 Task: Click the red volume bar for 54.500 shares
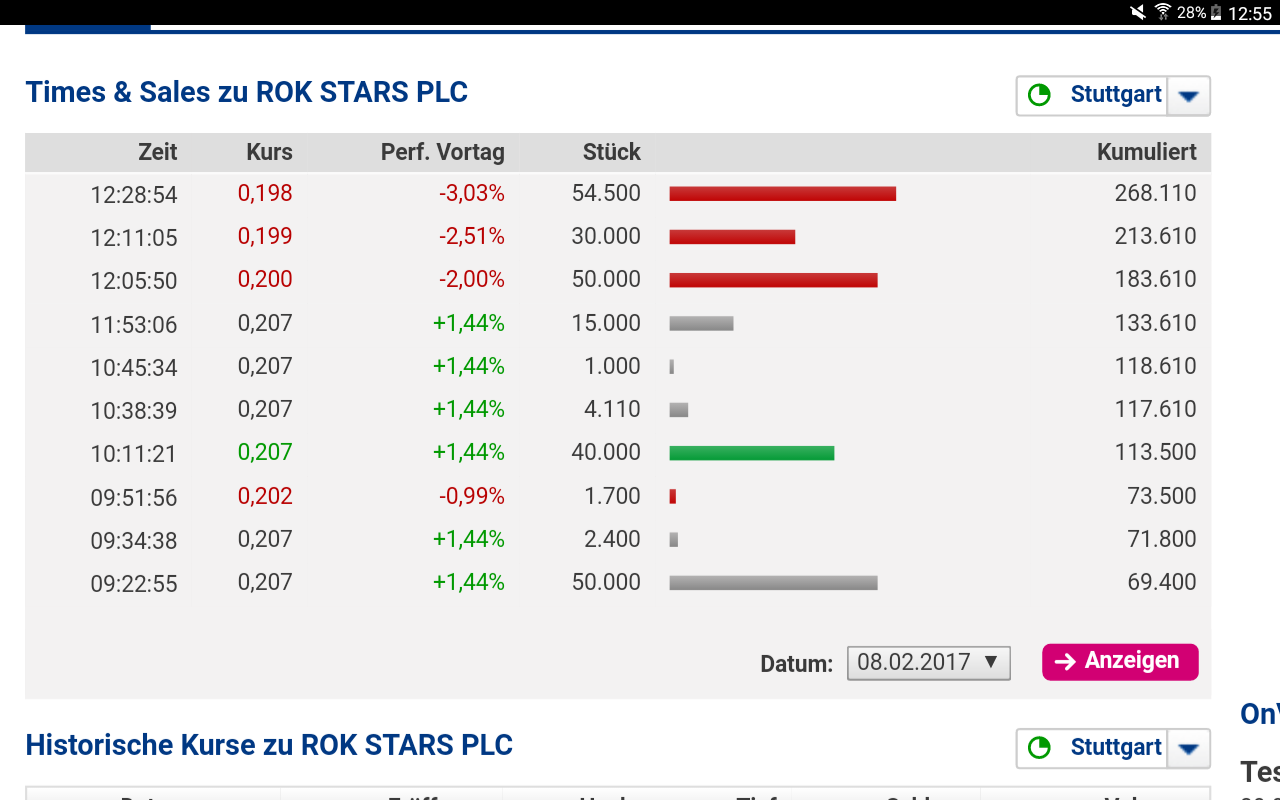tap(782, 194)
